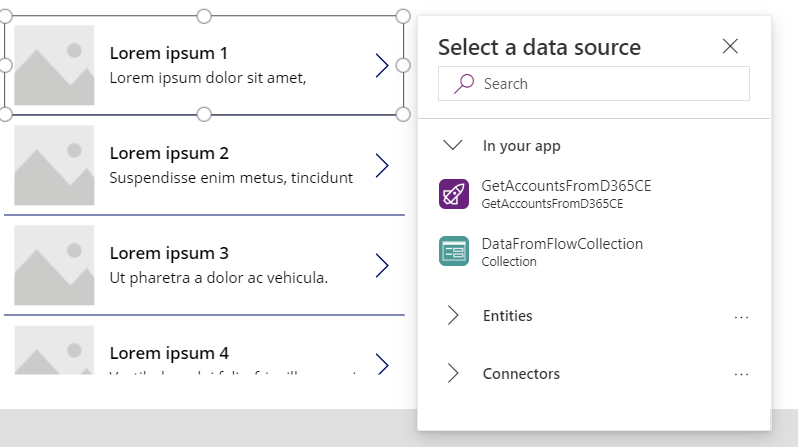Image resolution: width=798 pixels, height=447 pixels.
Task: Click the Entities section label
Action: click(507, 316)
